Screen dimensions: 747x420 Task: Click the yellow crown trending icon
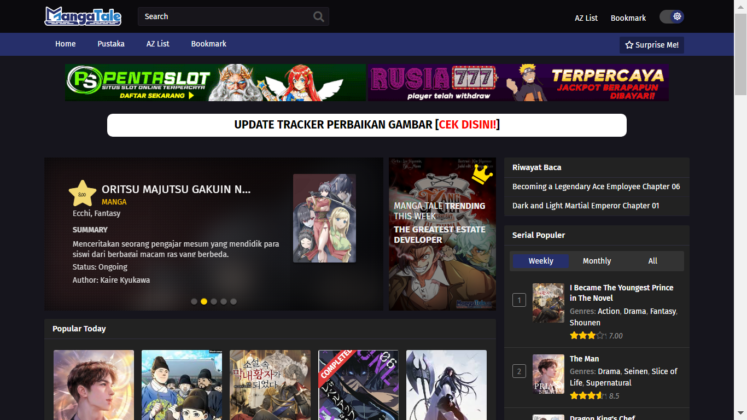[x=482, y=174]
